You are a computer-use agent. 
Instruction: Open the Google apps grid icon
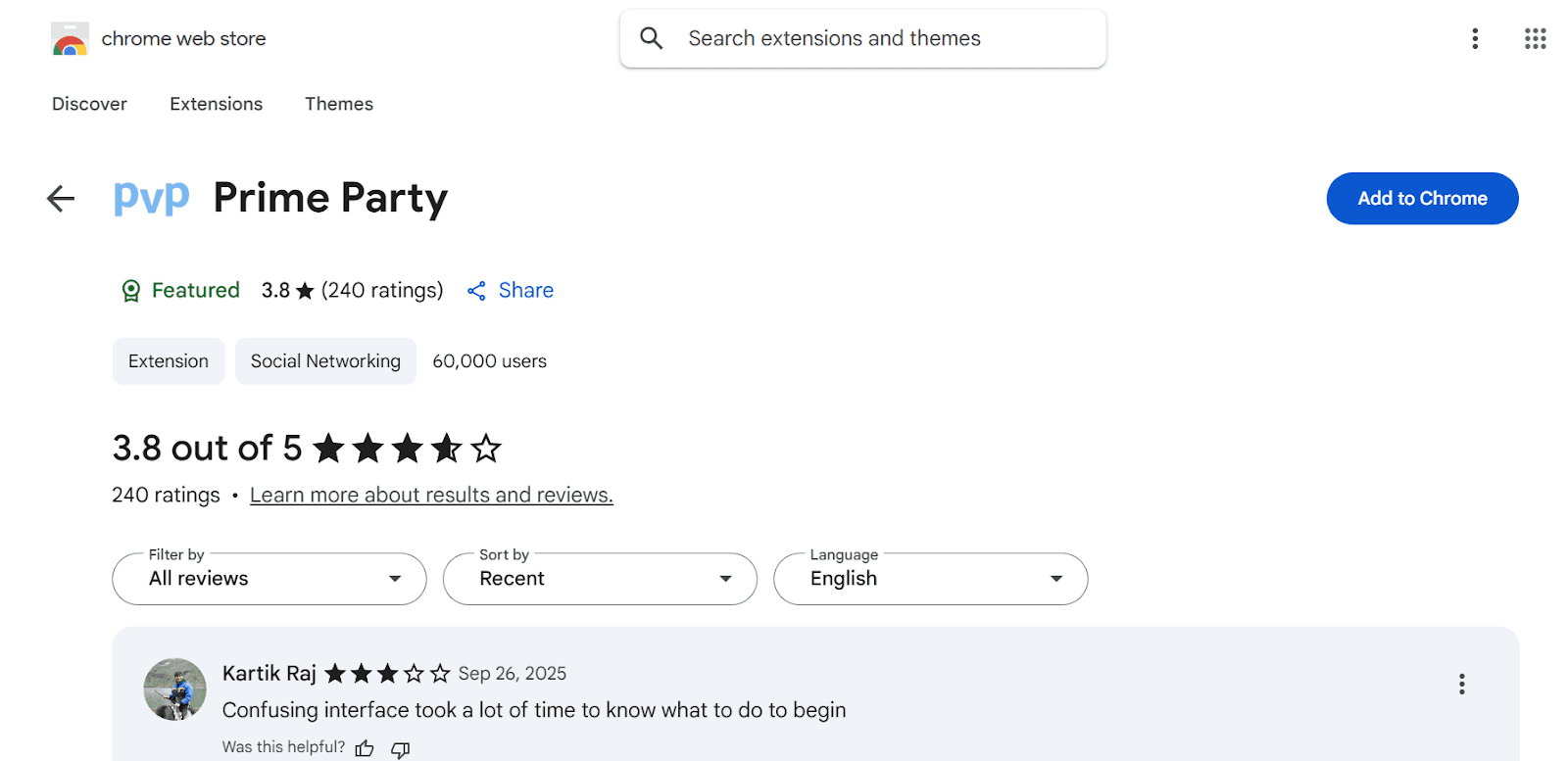coord(1535,38)
